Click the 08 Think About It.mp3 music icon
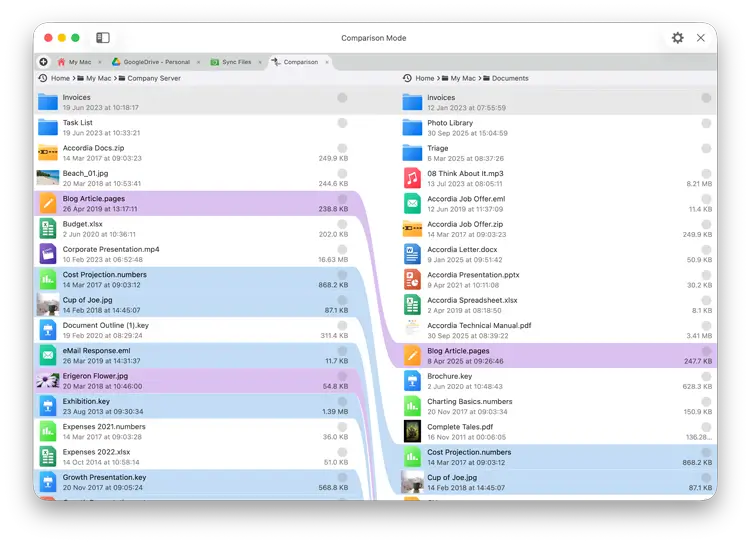 pyautogui.click(x=412, y=178)
